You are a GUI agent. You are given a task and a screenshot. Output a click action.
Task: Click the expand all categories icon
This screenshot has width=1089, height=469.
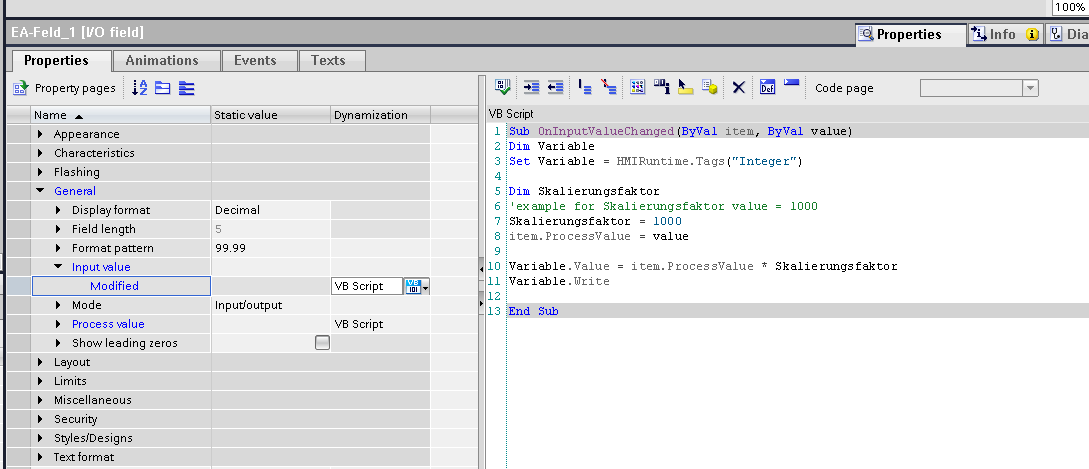click(x=187, y=88)
